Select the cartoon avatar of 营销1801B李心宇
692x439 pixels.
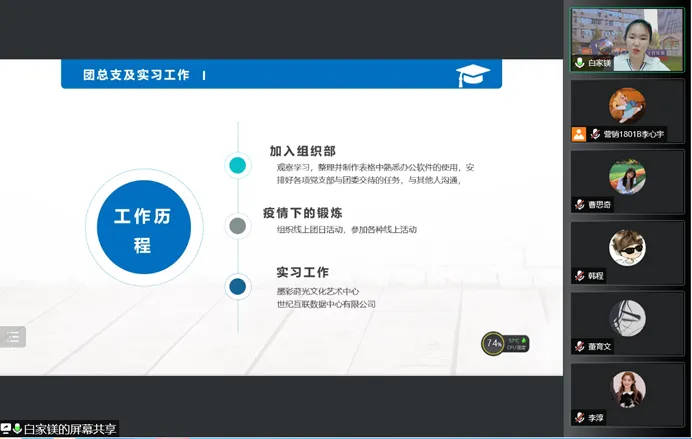[627, 105]
